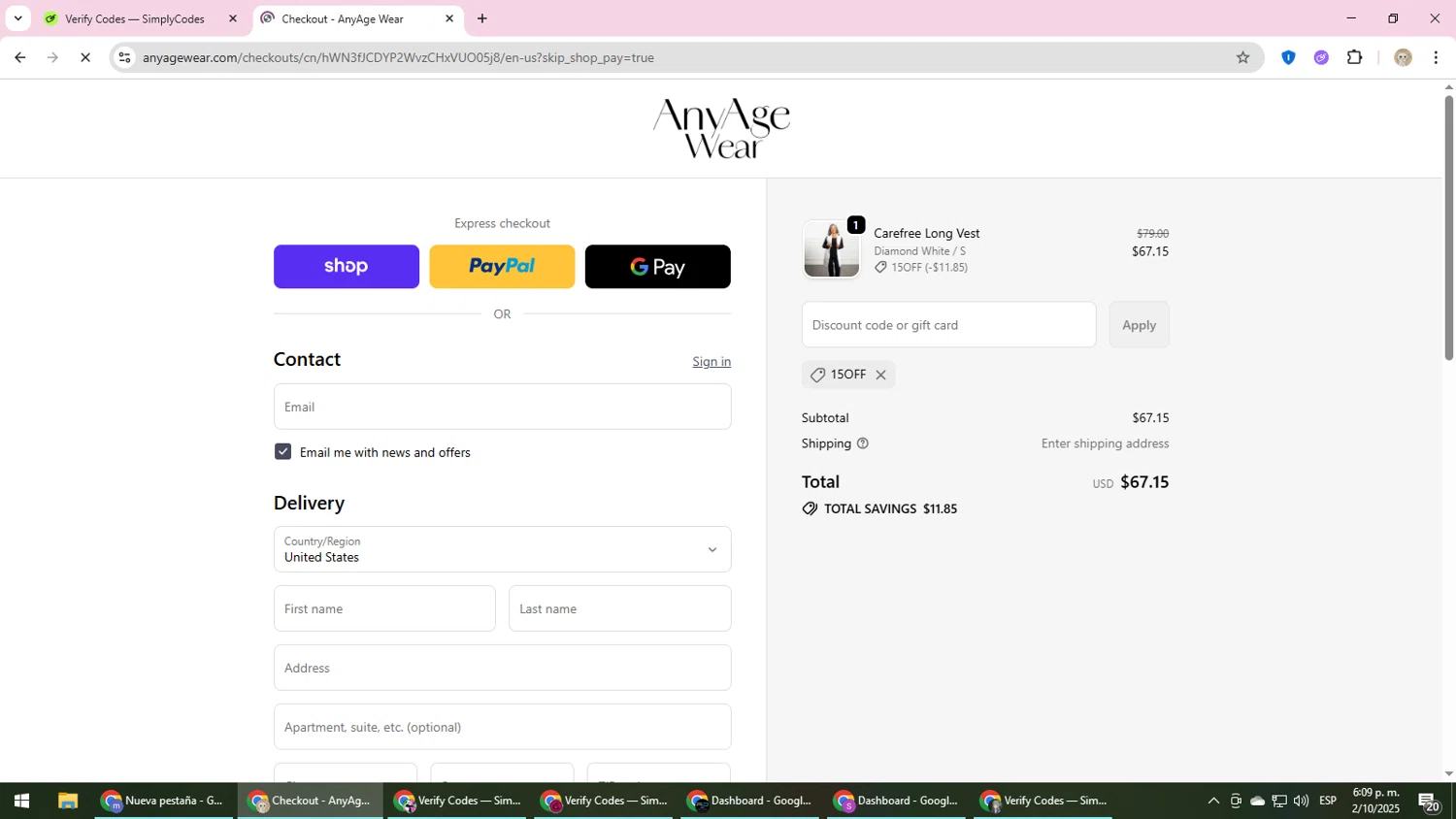Click the address bar URL
This screenshot has width=1456, height=819.
(x=398, y=57)
